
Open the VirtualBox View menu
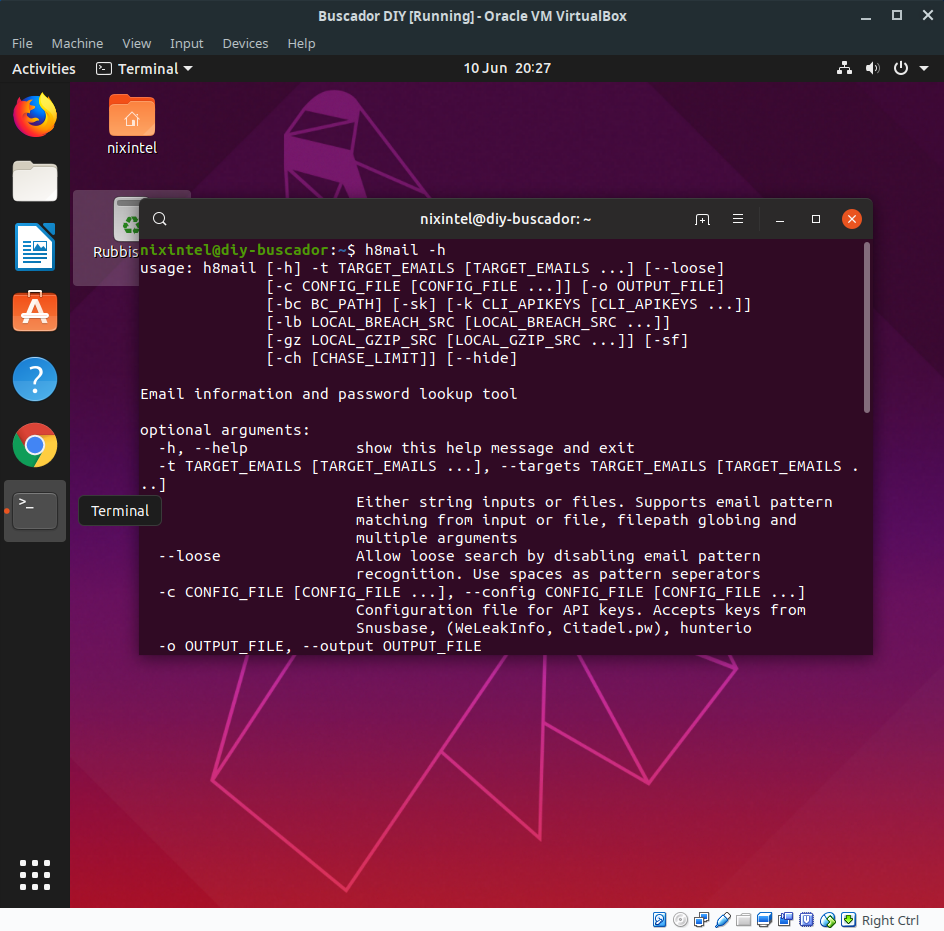click(x=137, y=43)
